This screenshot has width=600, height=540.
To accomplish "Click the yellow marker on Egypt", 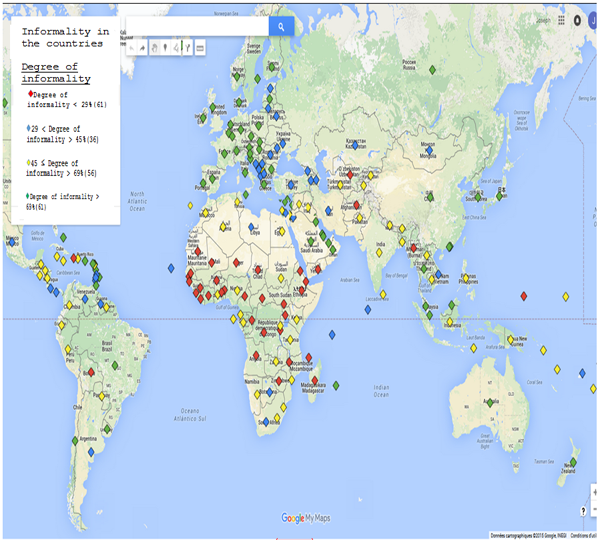I will (282, 232).
